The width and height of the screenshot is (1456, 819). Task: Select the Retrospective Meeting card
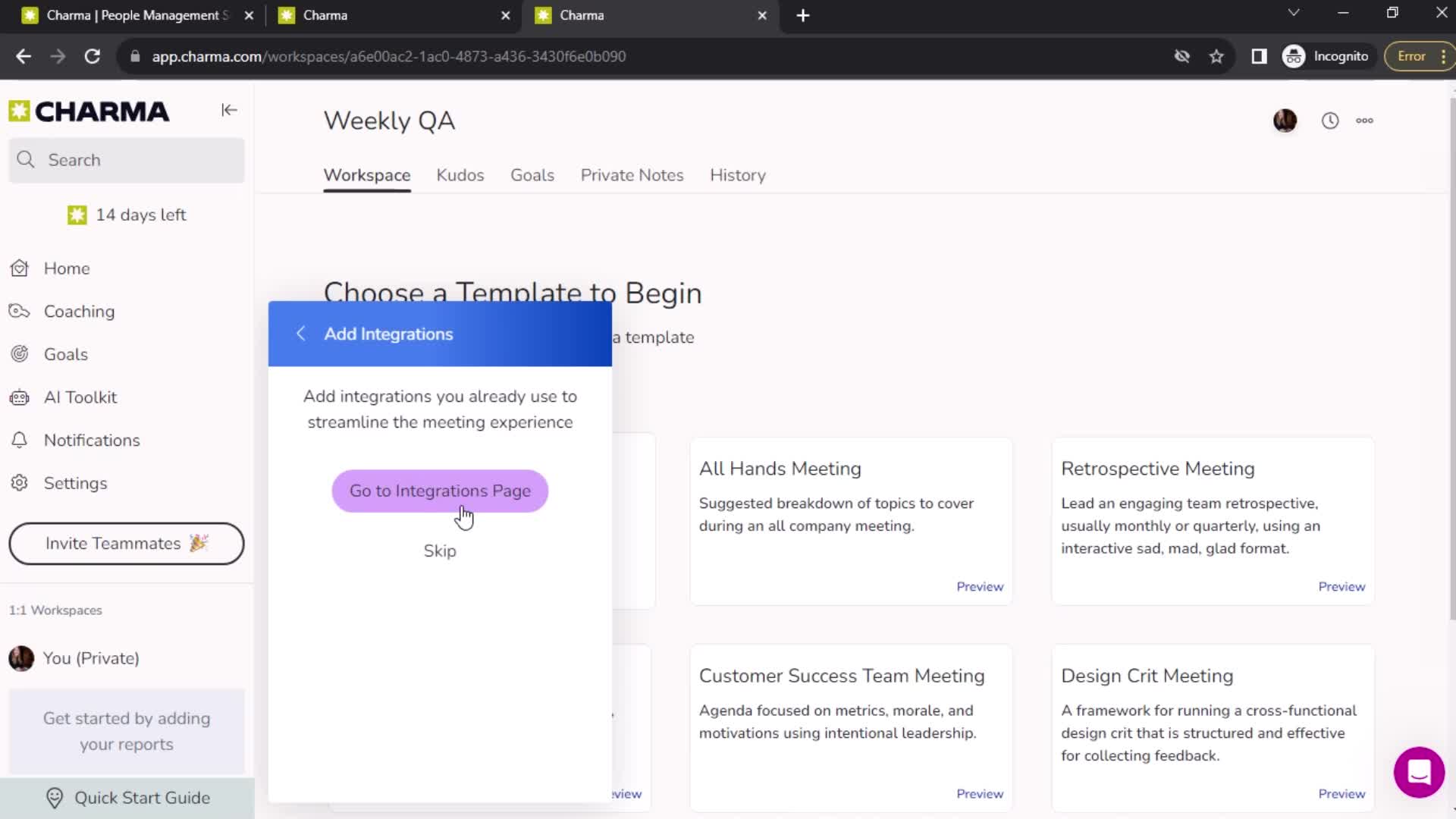[x=1213, y=522]
